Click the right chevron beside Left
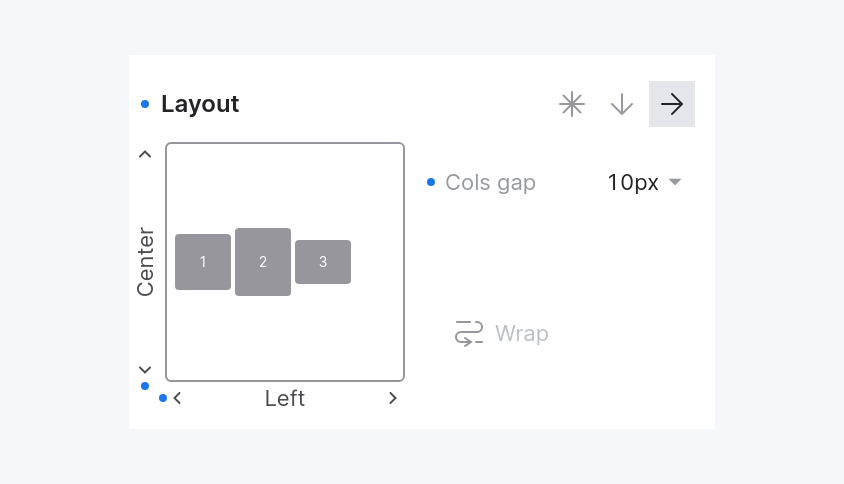844x484 pixels. tap(393, 399)
